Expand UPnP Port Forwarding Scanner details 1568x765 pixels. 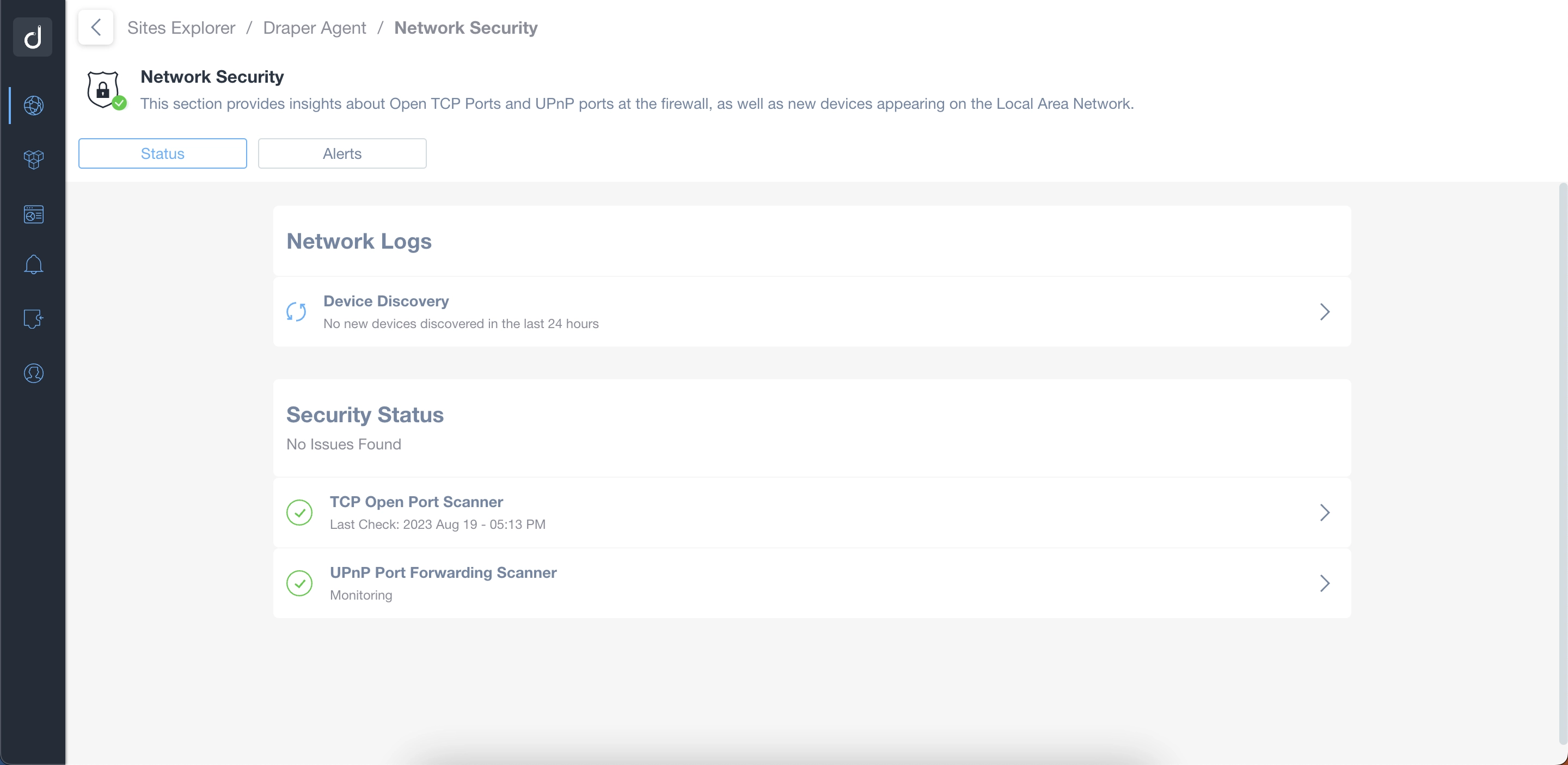(x=1325, y=583)
